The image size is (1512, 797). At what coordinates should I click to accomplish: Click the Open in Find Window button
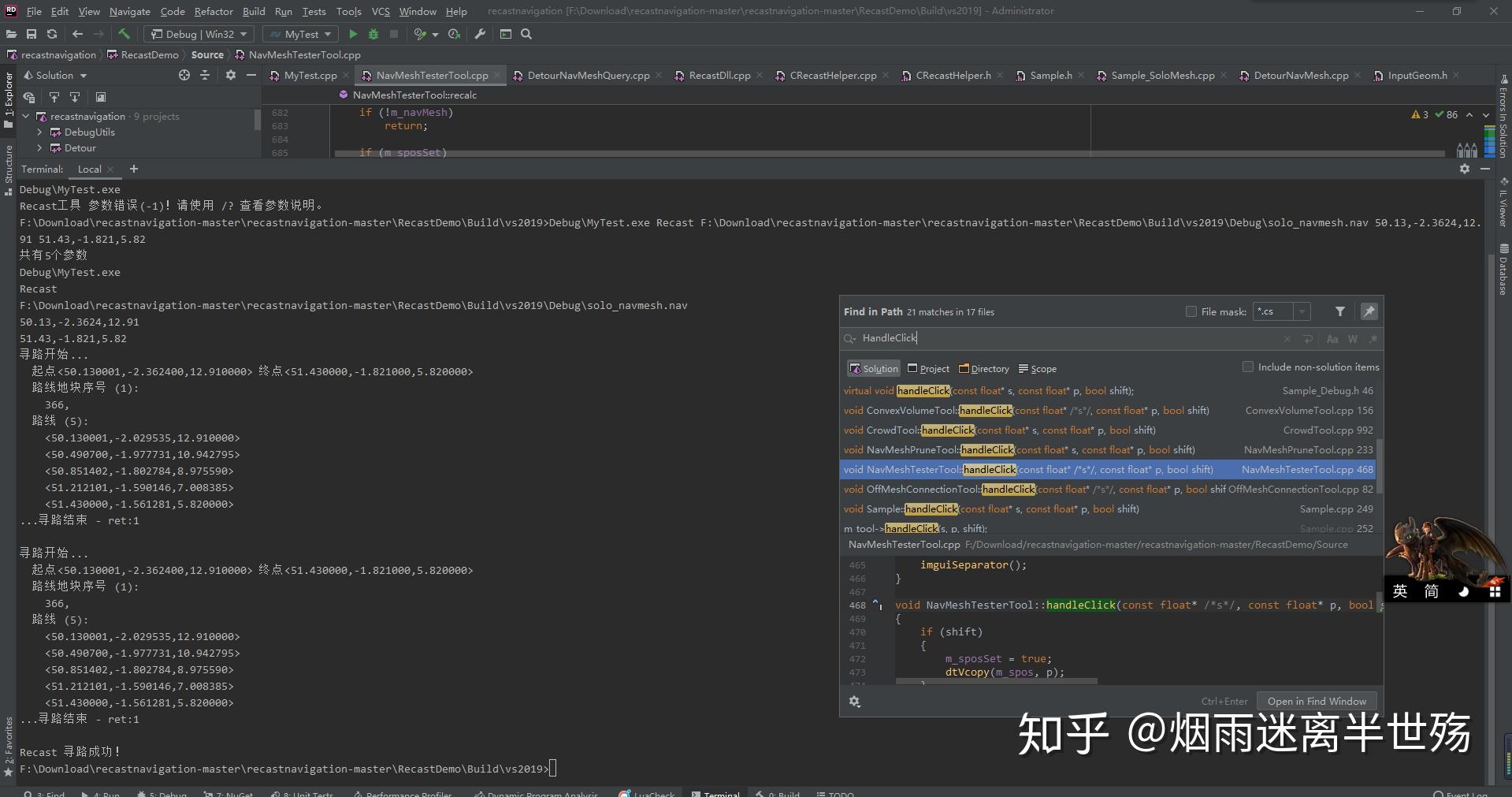pyautogui.click(x=1316, y=701)
